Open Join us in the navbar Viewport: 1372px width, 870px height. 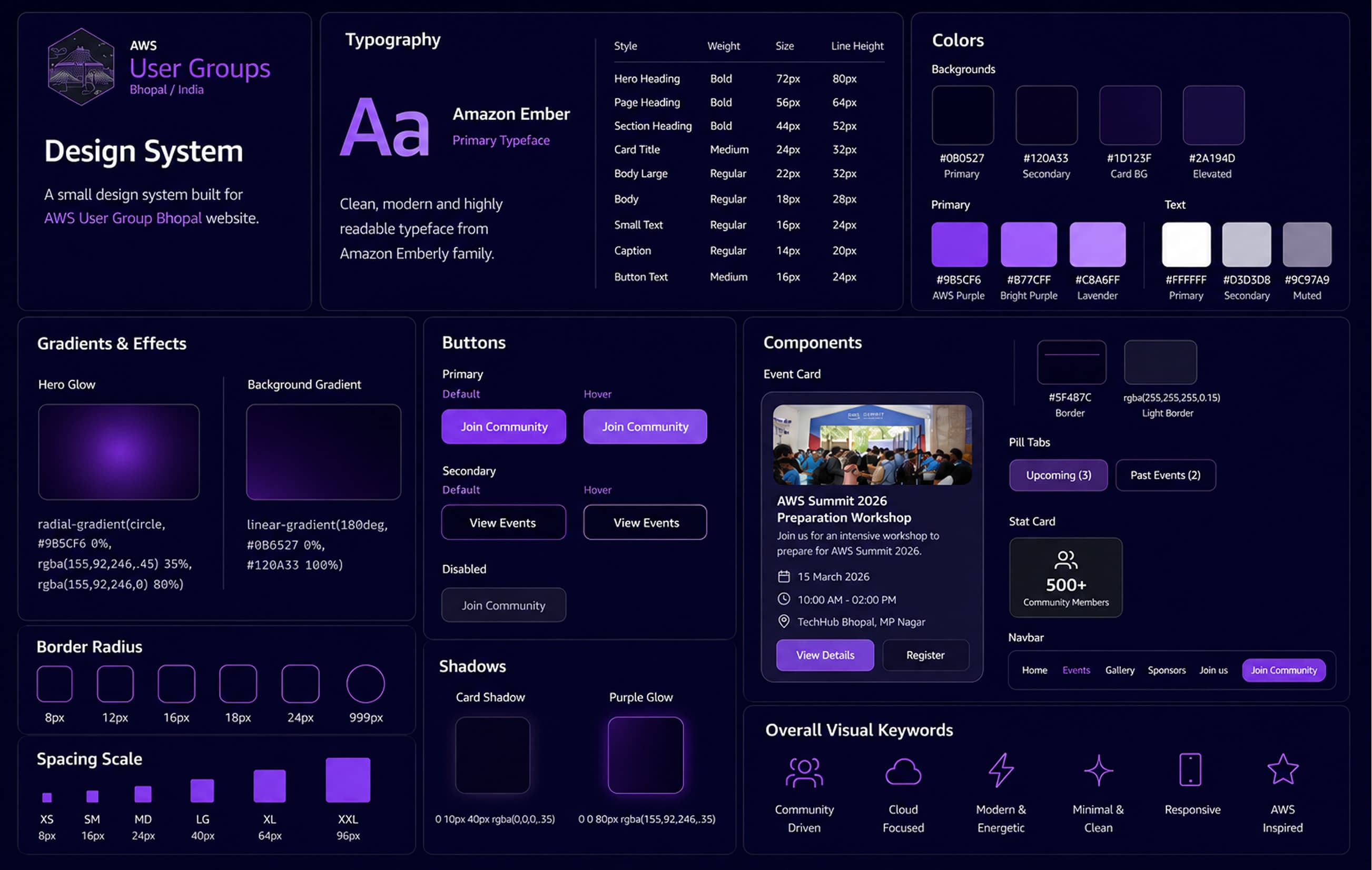click(x=1213, y=670)
